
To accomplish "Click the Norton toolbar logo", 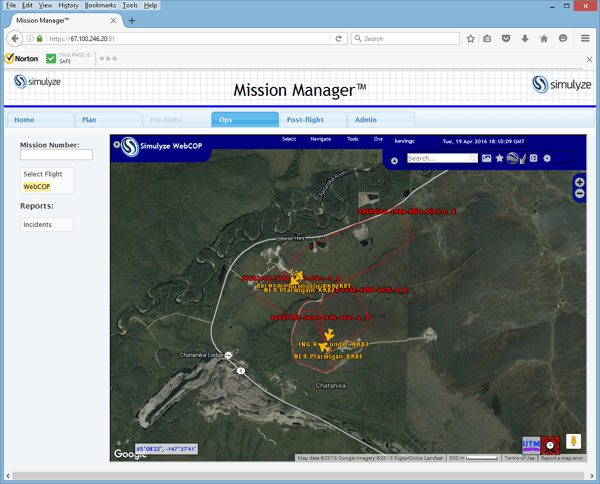I will [x=21, y=59].
